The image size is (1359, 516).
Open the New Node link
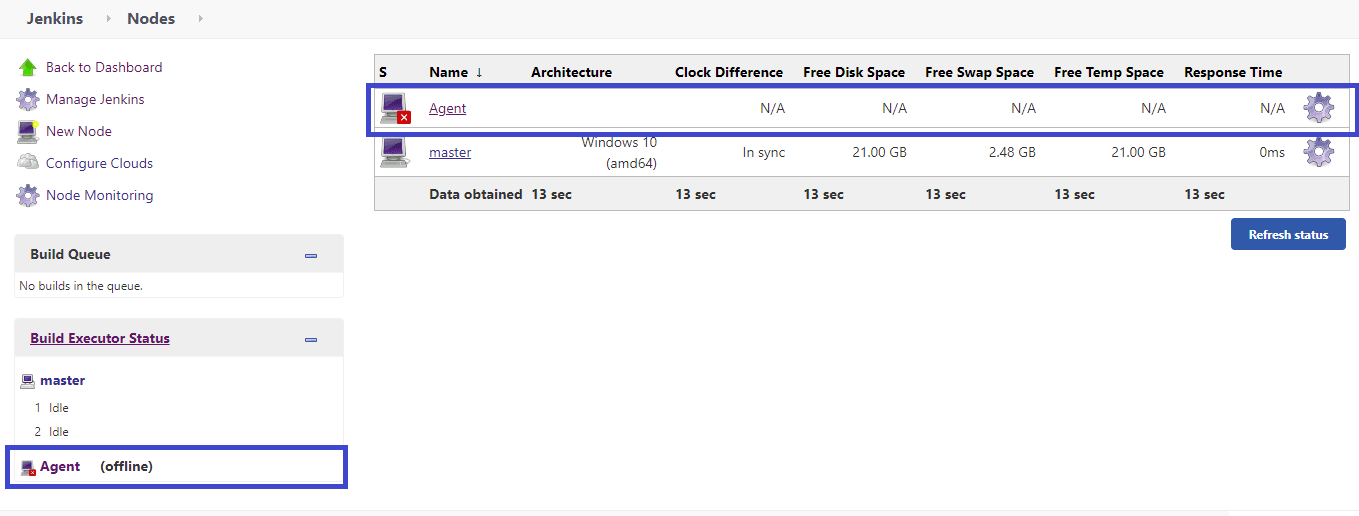pos(79,131)
